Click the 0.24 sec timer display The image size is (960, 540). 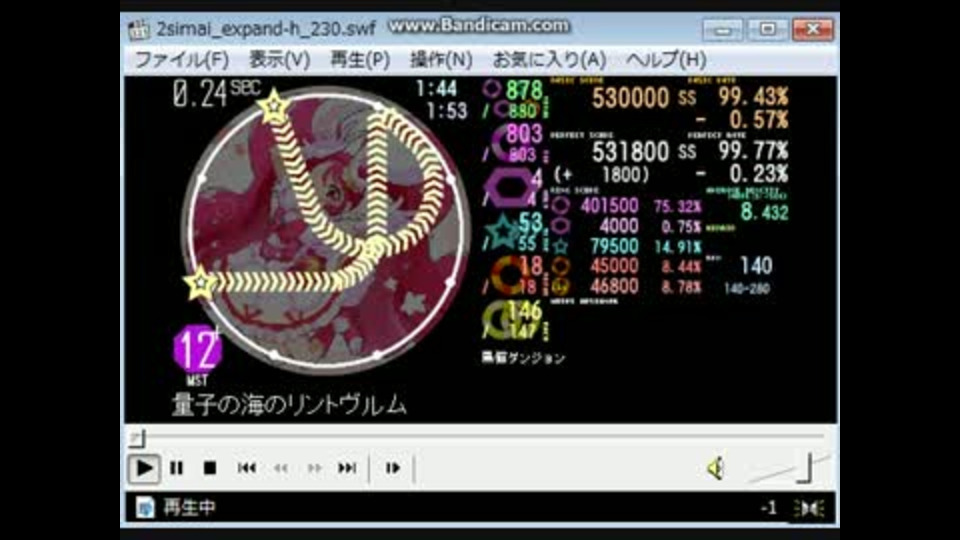(217, 94)
